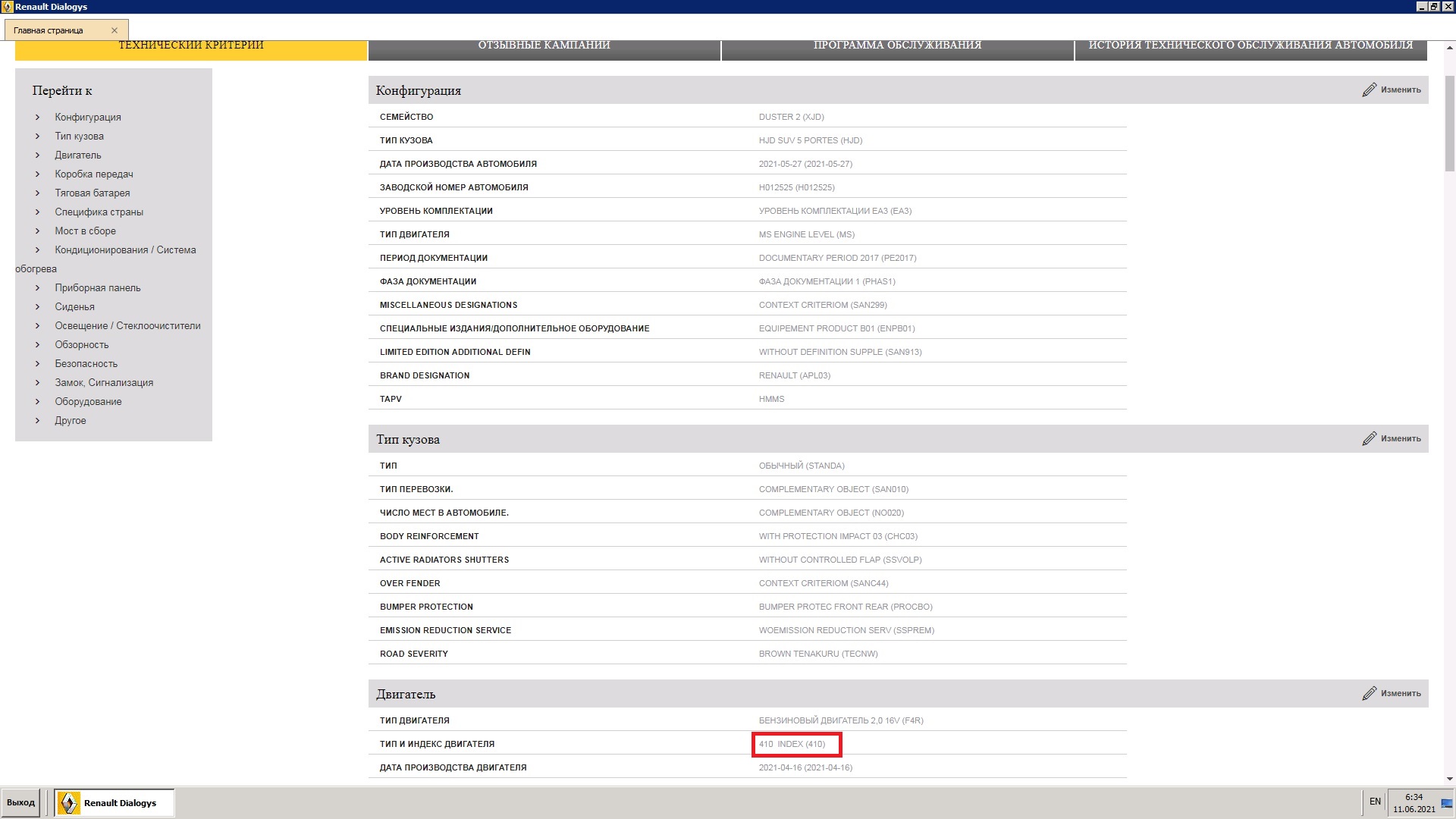Expand Коробка передач chevron in sidebar
Image resolution: width=1456 pixels, height=819 pixels.
tap(37, 174)
